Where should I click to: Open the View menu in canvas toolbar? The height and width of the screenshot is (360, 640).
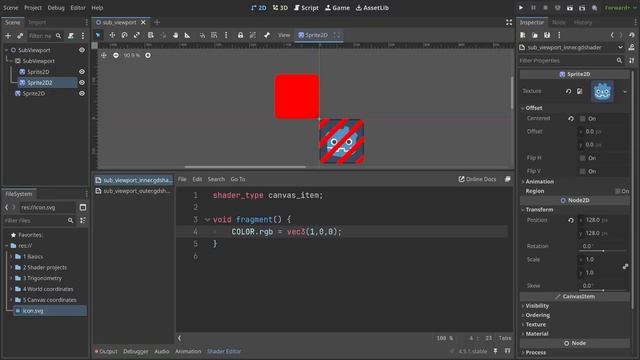pyautogui.click(x=284, y=35)
